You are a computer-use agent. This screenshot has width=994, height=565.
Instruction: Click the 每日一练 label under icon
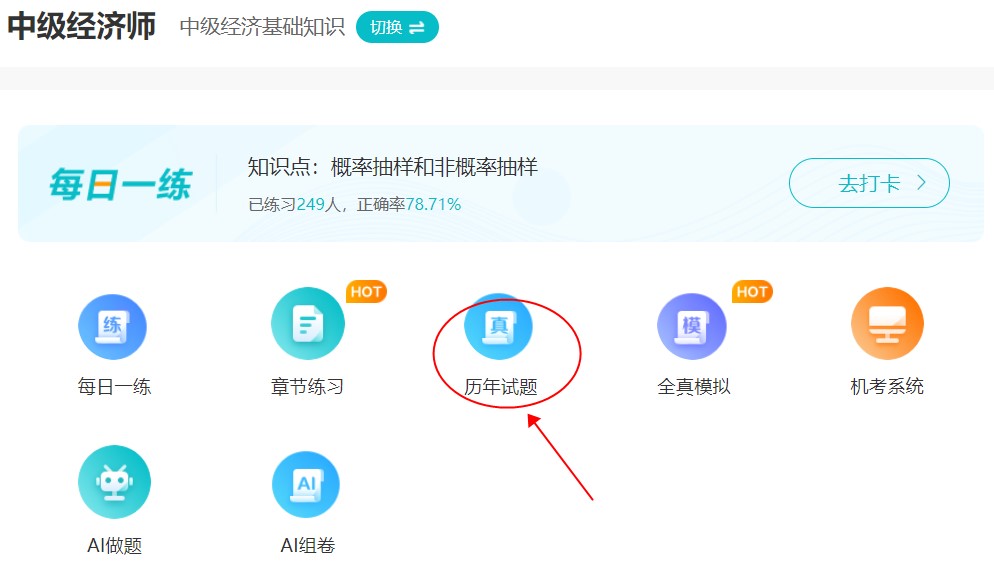114,386
